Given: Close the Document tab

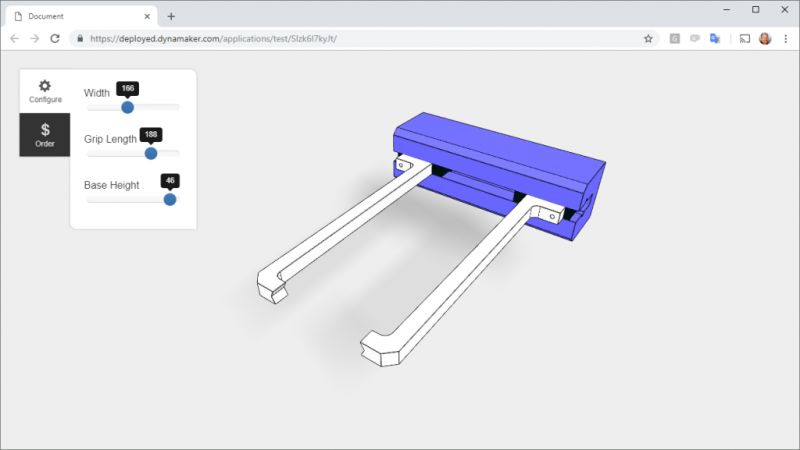Looking at the screenshot, I should 147,16.
